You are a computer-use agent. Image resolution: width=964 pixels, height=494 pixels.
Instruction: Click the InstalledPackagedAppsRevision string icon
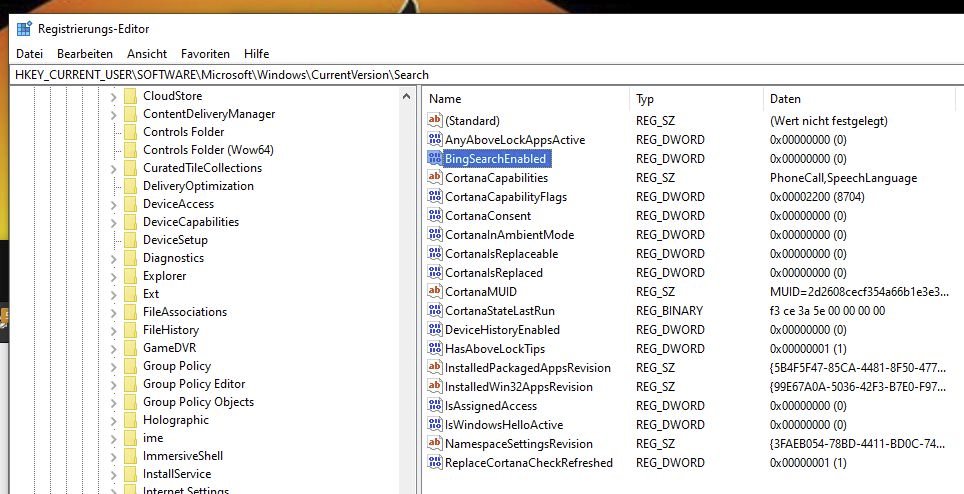click(x=435, y=368)
